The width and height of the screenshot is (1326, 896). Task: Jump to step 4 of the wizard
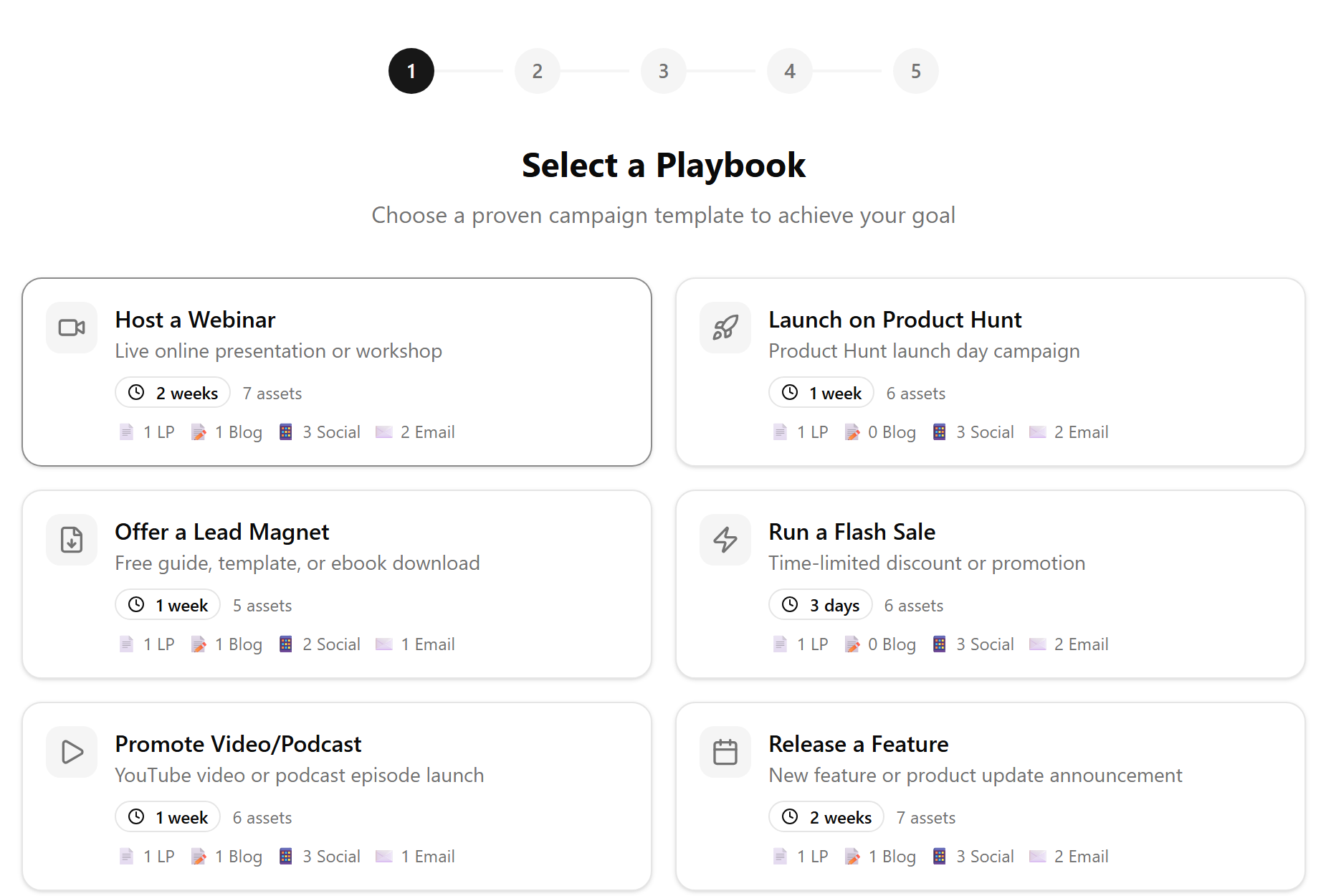pos(790,71)
